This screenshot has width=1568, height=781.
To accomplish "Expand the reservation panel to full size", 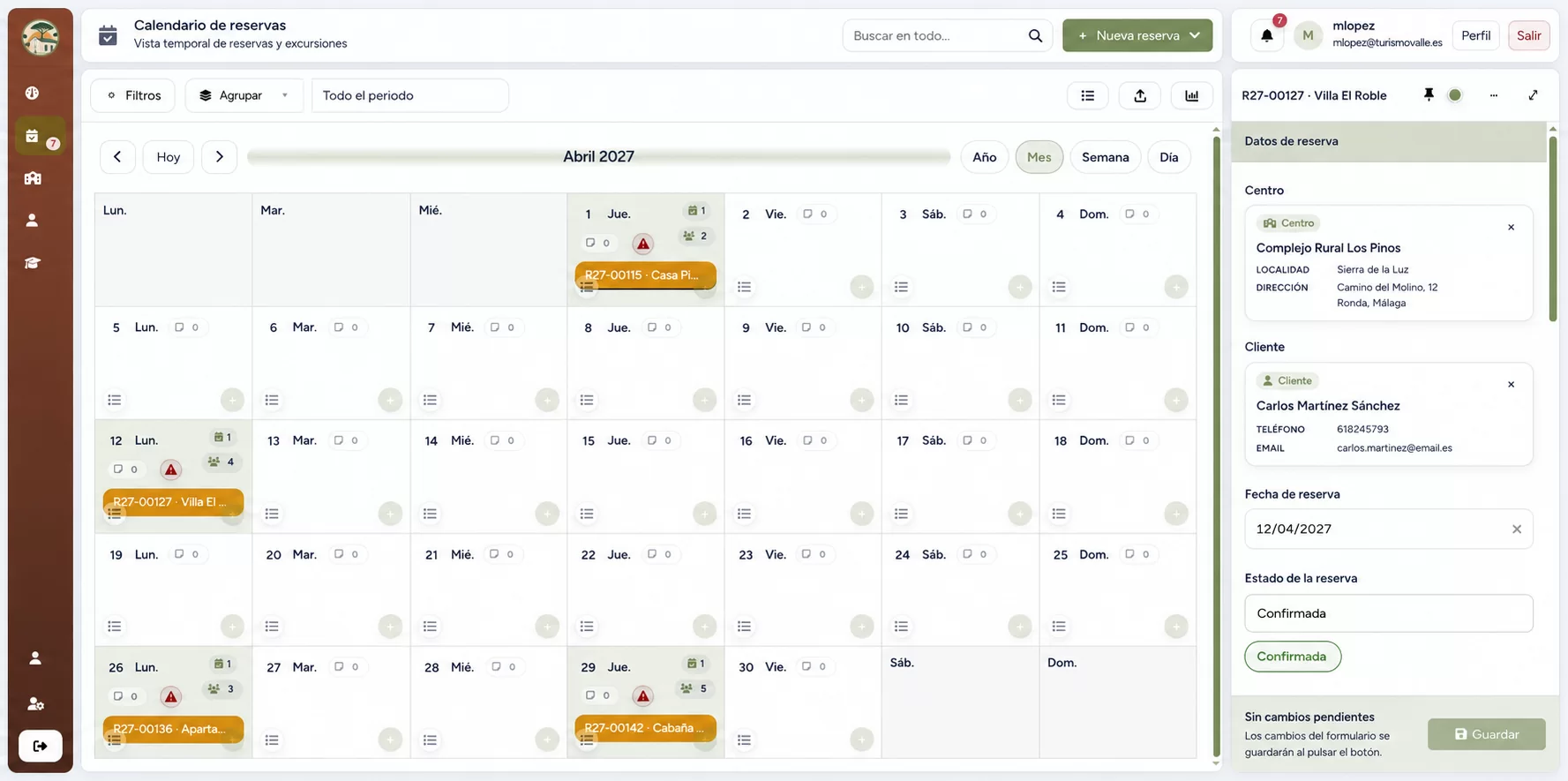I will 1534,95.
